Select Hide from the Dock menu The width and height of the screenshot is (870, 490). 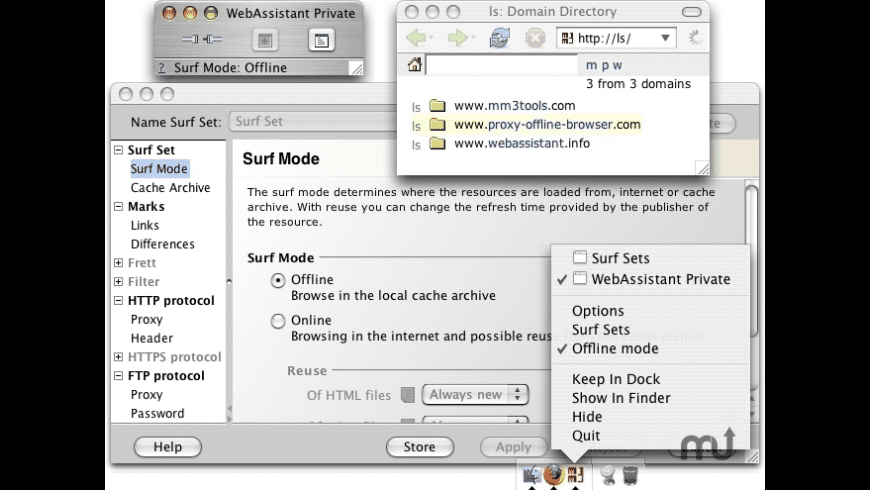[x=587, y=417]
